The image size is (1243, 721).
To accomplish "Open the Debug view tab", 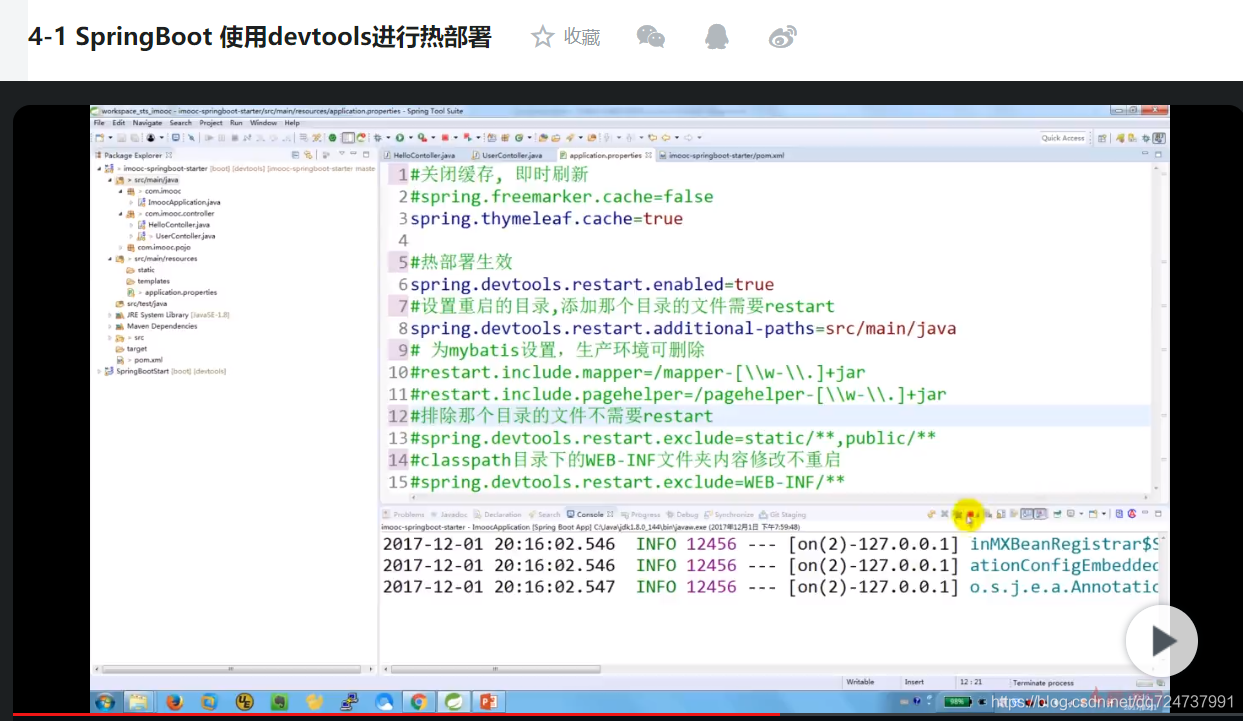I will click(x=683, y=514).
